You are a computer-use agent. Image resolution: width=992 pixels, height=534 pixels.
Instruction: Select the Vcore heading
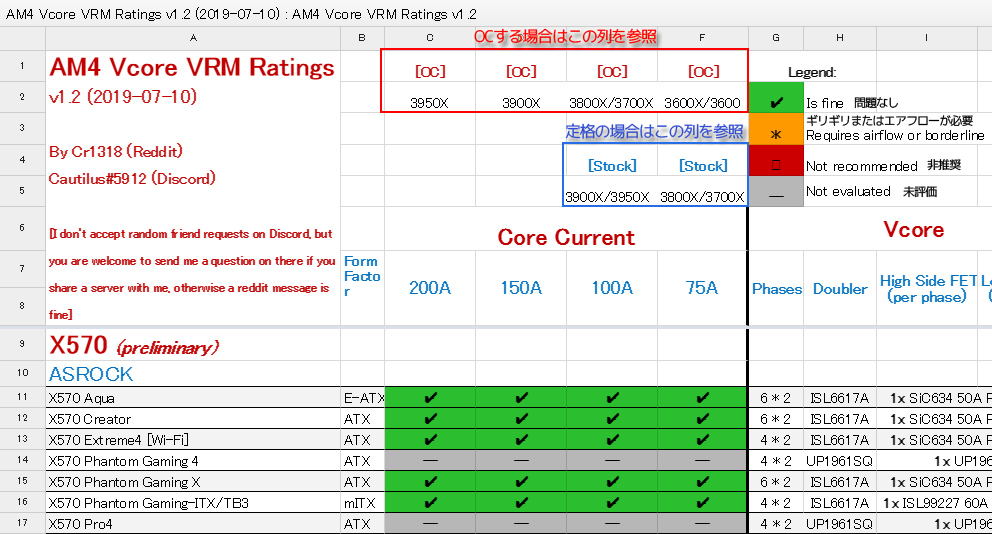point(914,230)
